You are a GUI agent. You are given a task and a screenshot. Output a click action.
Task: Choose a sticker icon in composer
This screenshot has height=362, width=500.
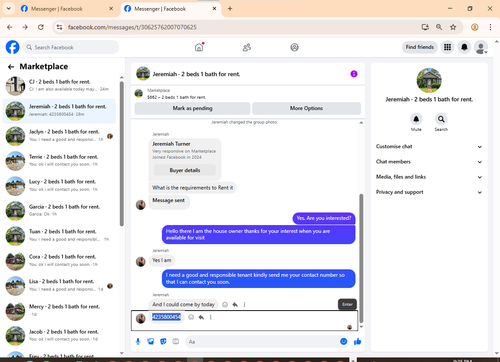[x=163, y=341]
